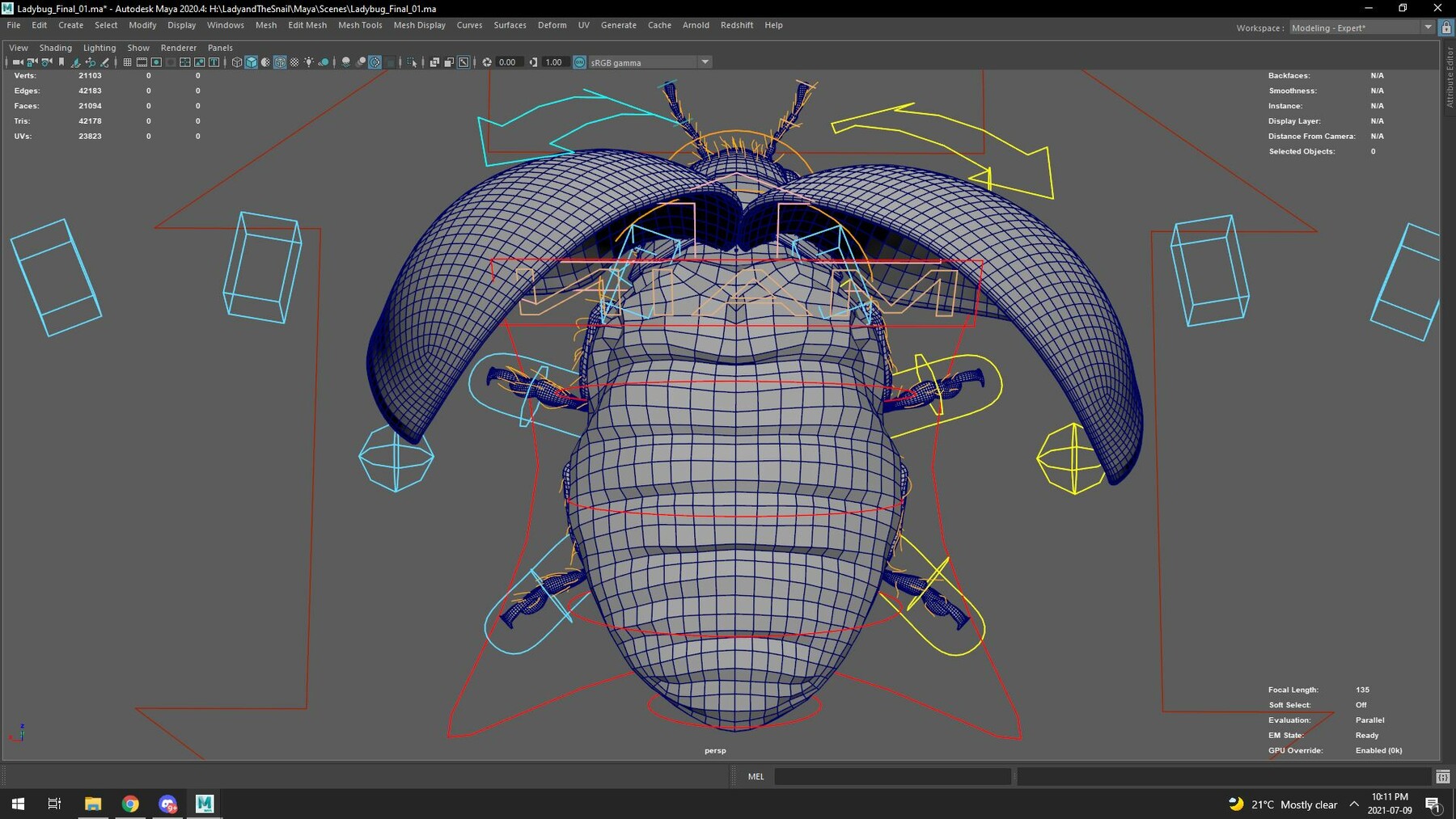Toggle shadows display in the viewport
The width and height of the screenshot is (1456, 819).
pyautogui.click(x=324, y=62)
